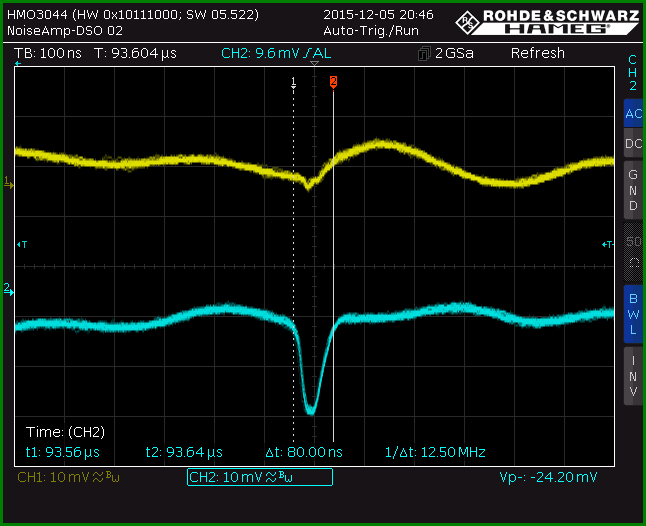646x526 pixels.
Task: Click the T: 93.604 µs trigger time
Action: (x=135, y=53)
